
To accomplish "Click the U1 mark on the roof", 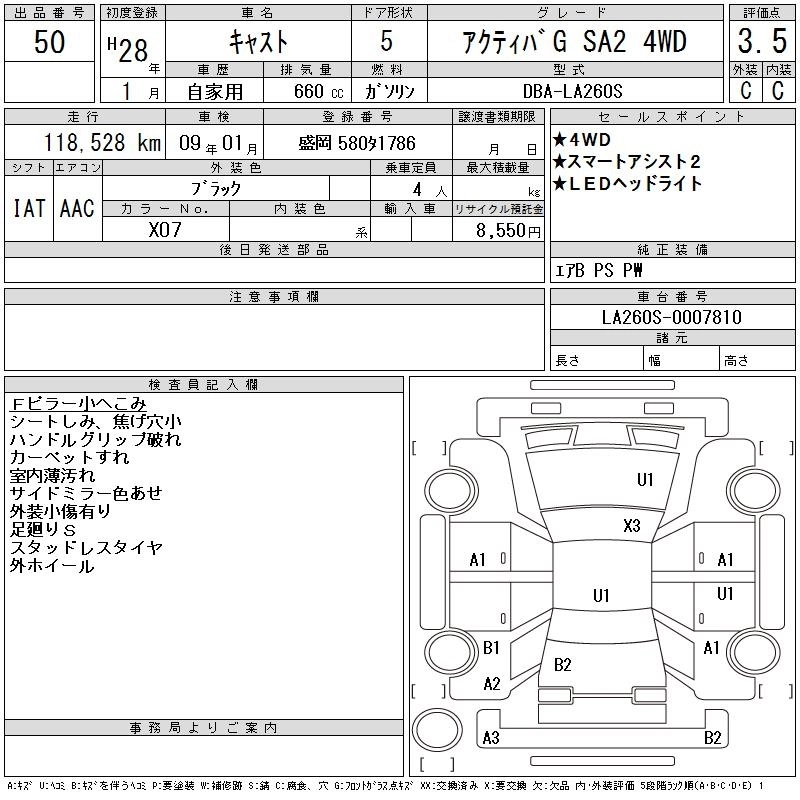I will (601, 595).
